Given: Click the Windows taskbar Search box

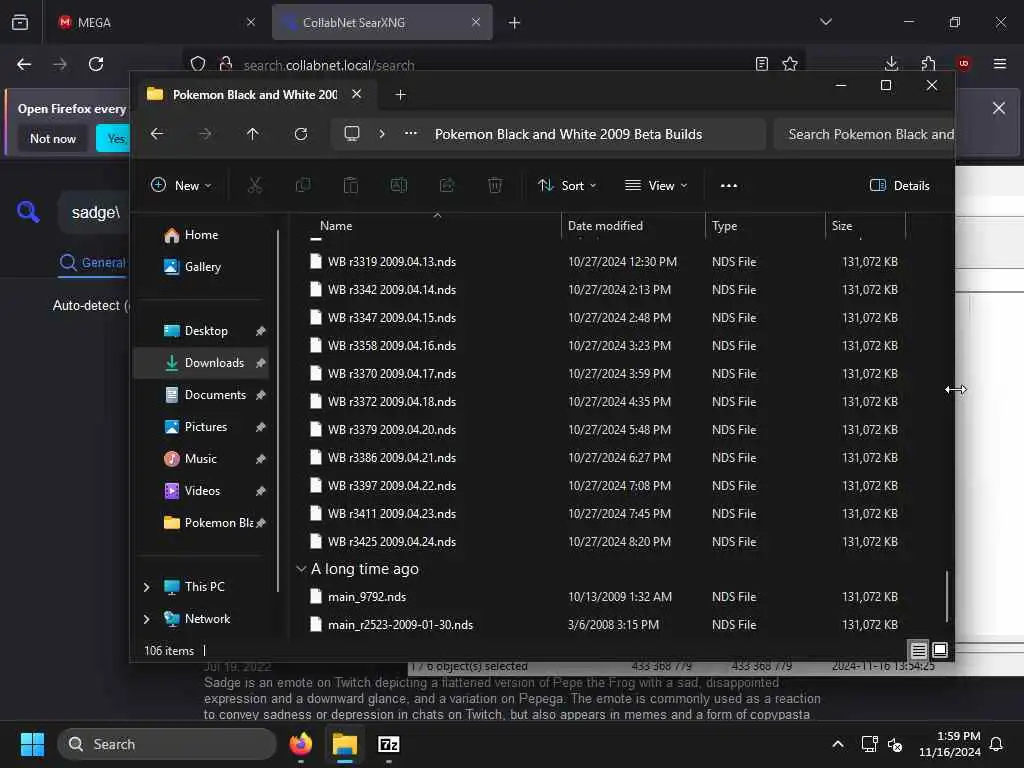Looking at the screenshot, I should click(167, 744).
